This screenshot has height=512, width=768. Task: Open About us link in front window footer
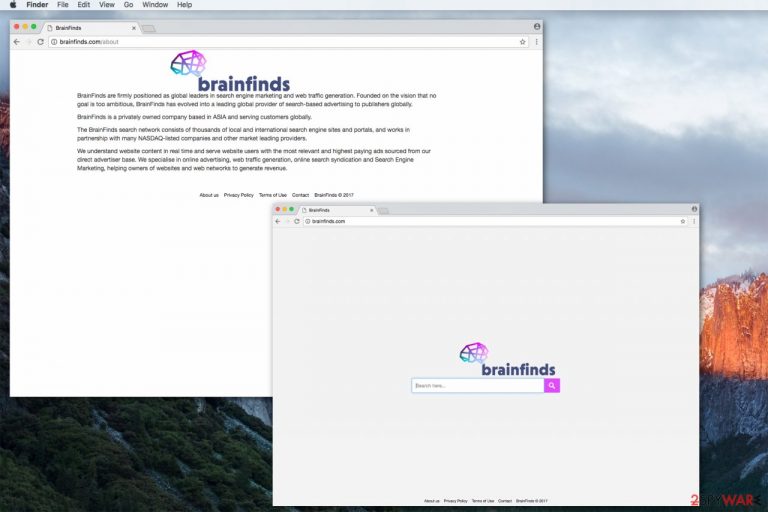pyautogui.click(x=432, y=501)
